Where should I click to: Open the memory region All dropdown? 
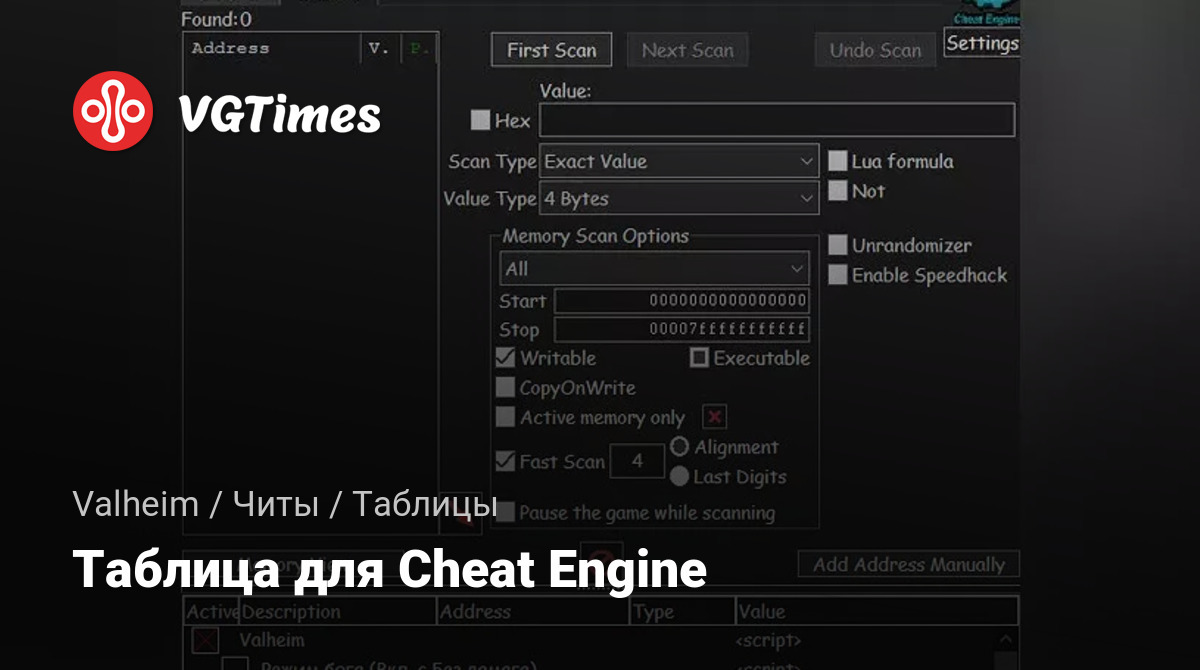(655, 269)
